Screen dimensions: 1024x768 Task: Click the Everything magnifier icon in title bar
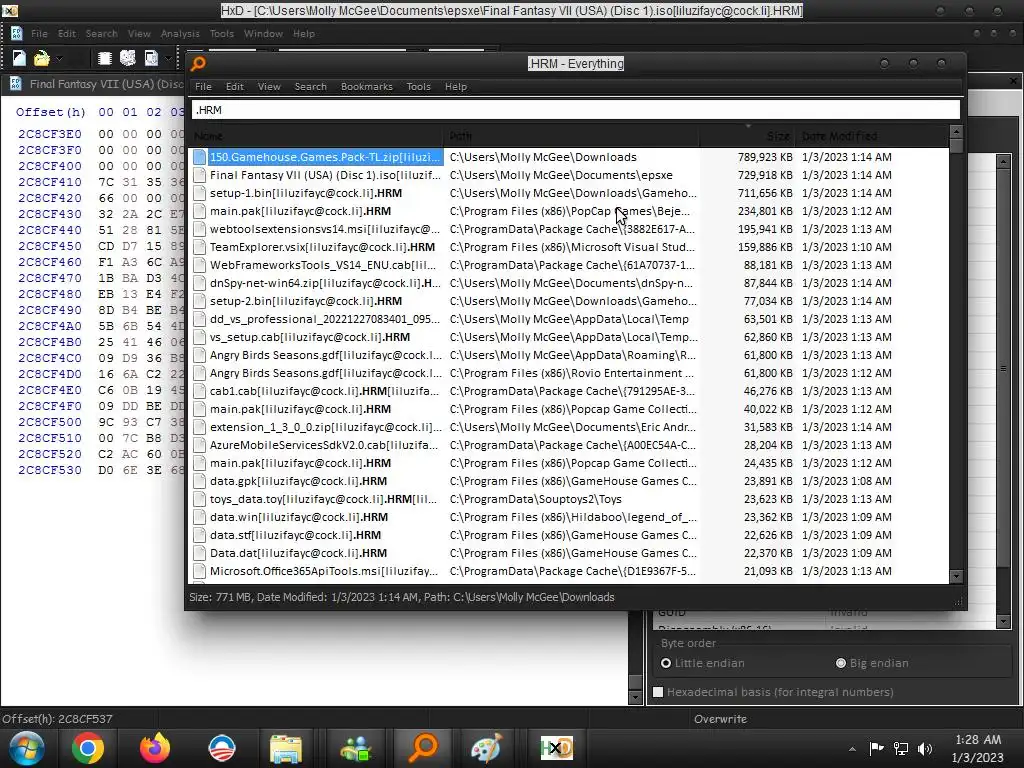click(199, 63)
